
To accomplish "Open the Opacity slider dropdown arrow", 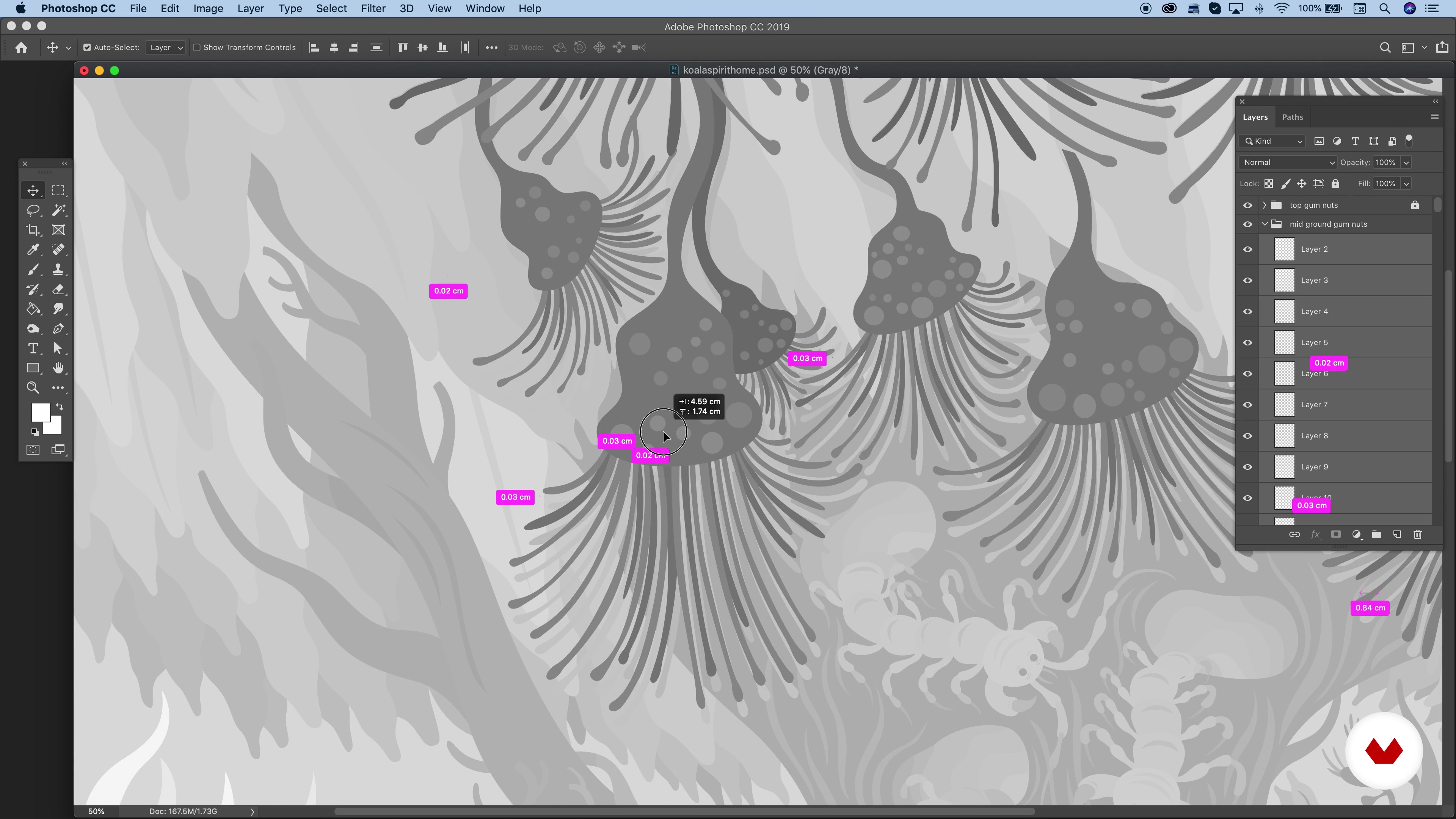I will 1406,163.
